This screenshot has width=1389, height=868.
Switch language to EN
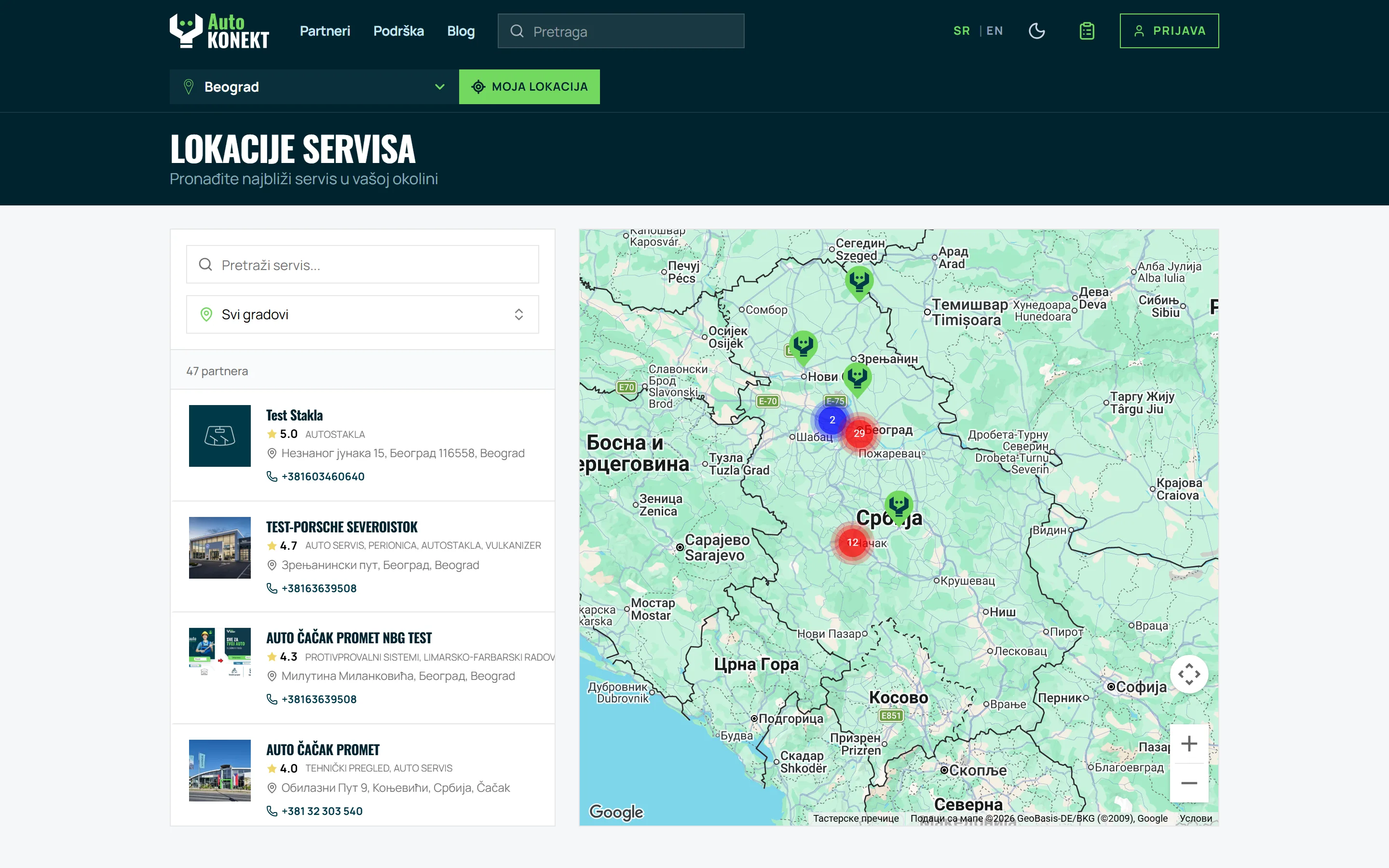coord(994,31)
